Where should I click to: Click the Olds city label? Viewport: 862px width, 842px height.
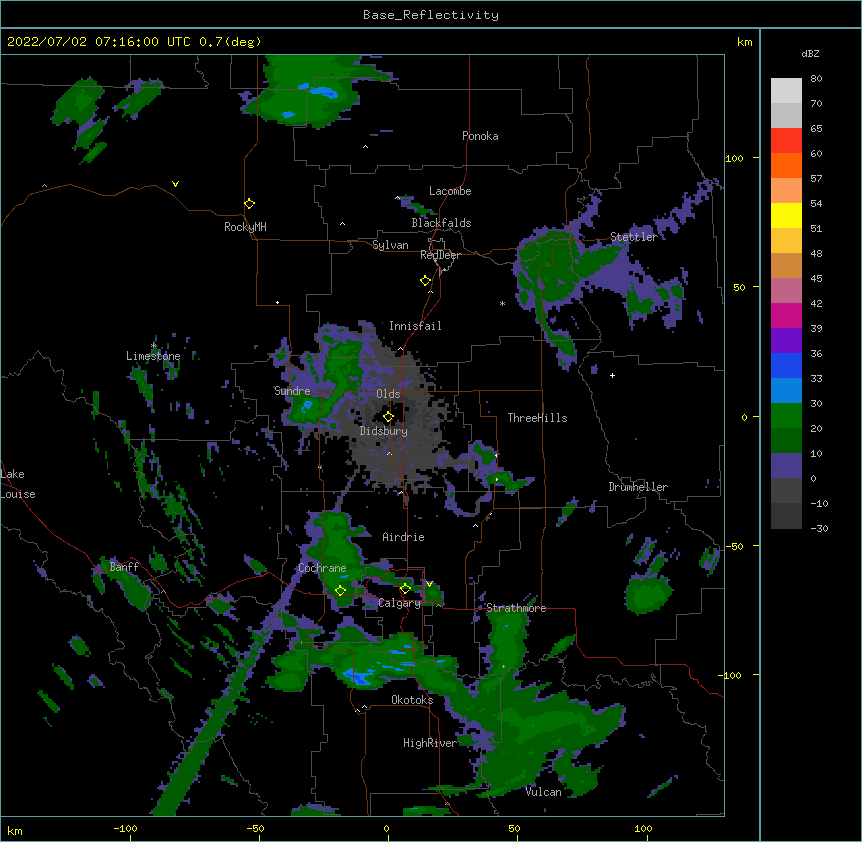(x=388, y=394)
